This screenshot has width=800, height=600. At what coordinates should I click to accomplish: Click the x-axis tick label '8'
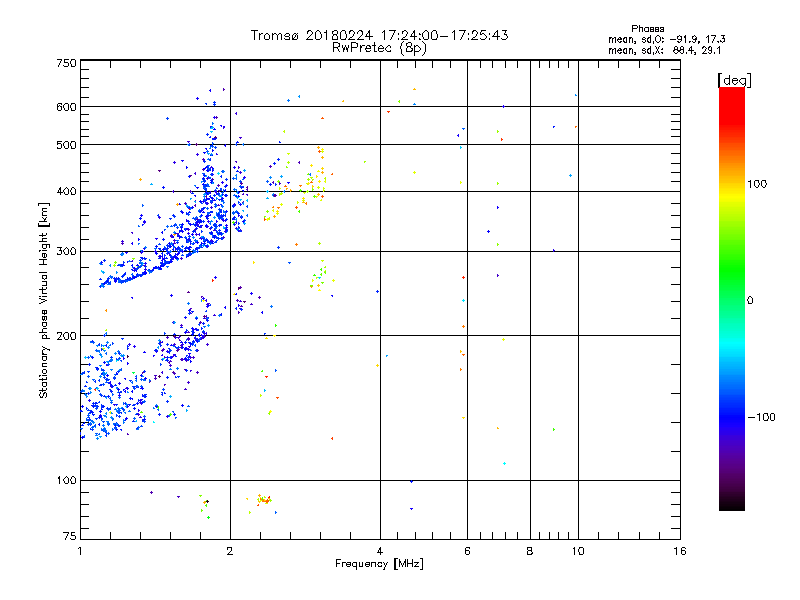530,551
